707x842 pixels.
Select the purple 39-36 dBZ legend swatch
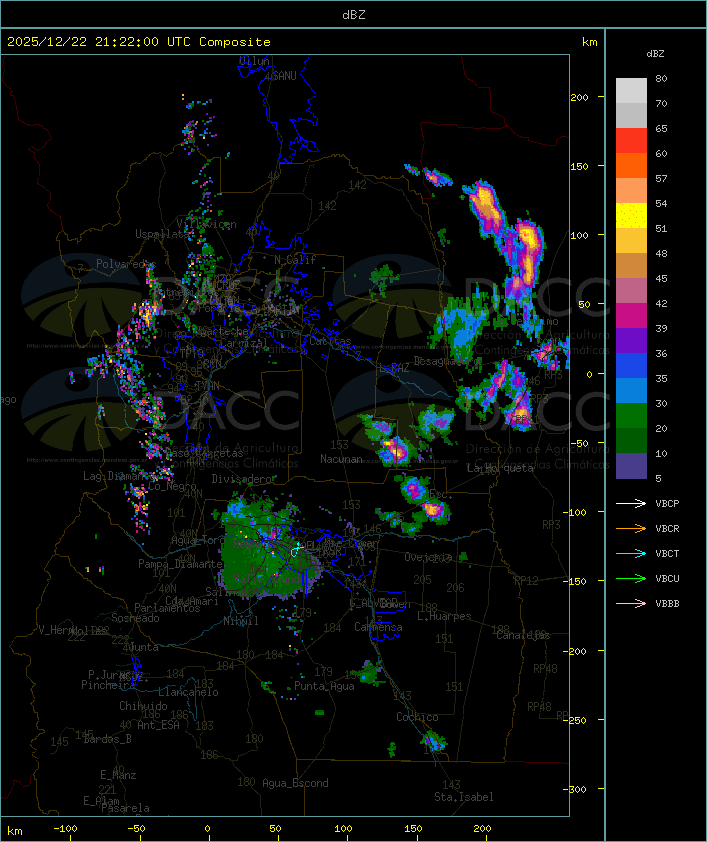tap(631, 341)
